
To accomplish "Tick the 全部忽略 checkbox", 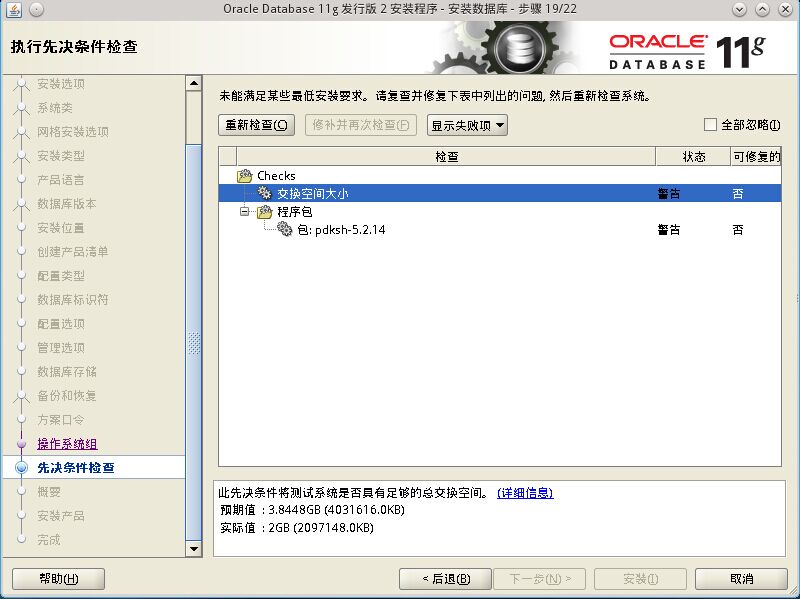I will coord(710,124).
